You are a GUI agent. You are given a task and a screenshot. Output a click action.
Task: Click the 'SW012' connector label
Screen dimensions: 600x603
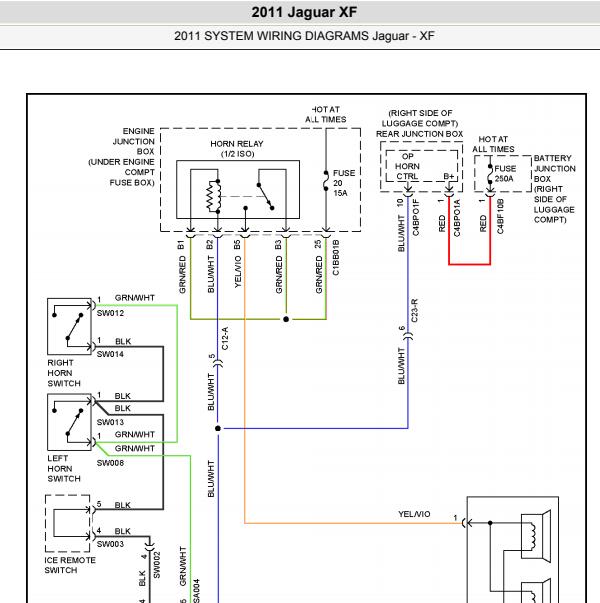coord(110,313)
